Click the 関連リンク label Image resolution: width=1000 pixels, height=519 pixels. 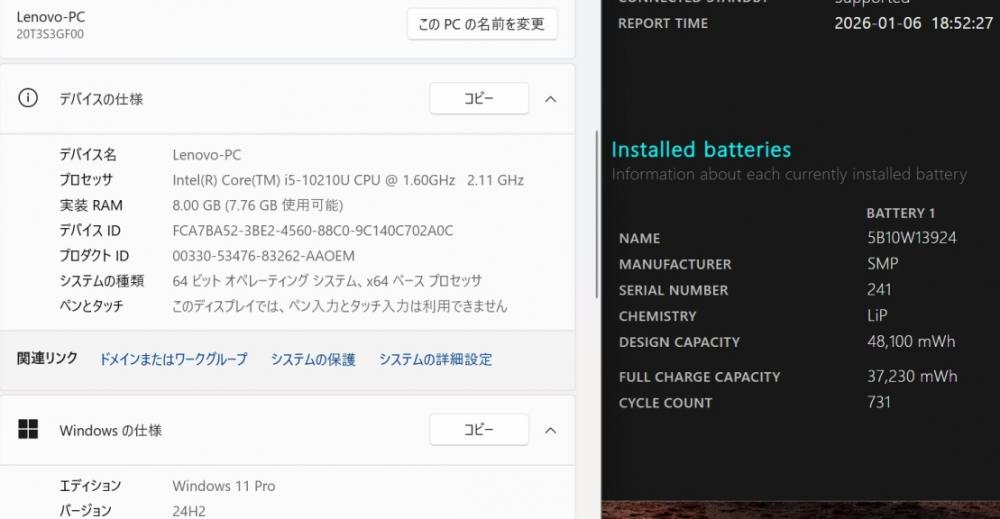coord(47,358)
